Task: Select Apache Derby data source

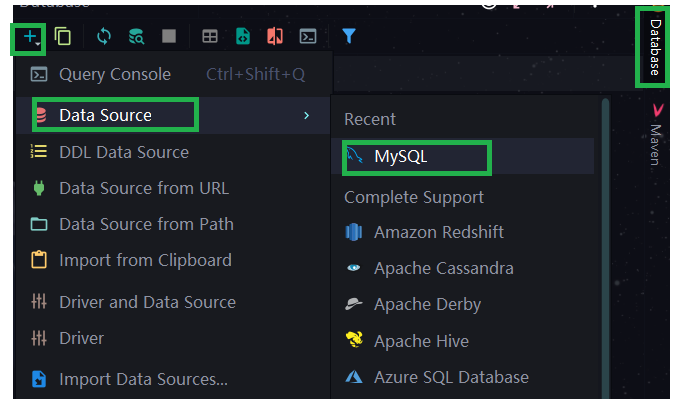Action: coord(463,304)
